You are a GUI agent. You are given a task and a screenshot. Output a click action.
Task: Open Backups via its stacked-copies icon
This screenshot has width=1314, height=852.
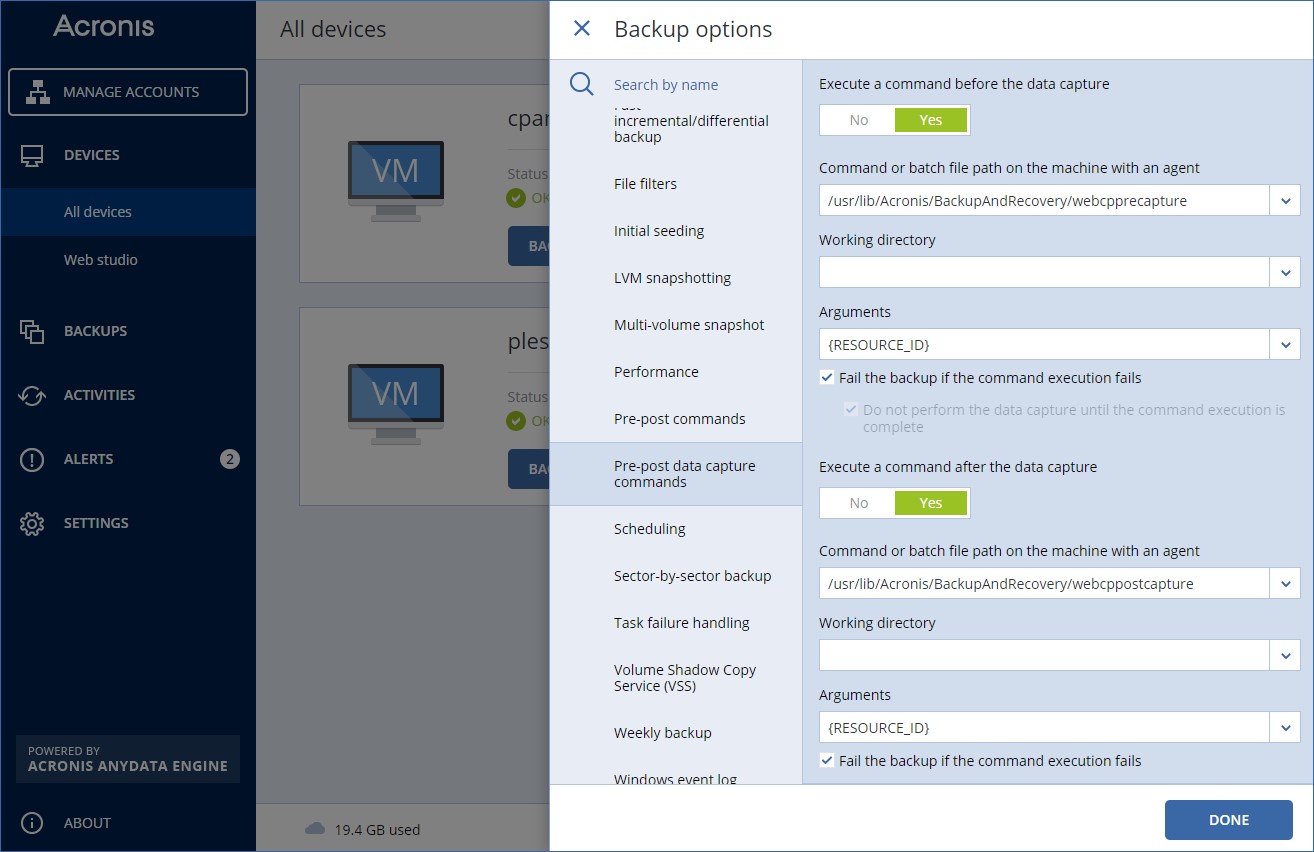point(32,331)
